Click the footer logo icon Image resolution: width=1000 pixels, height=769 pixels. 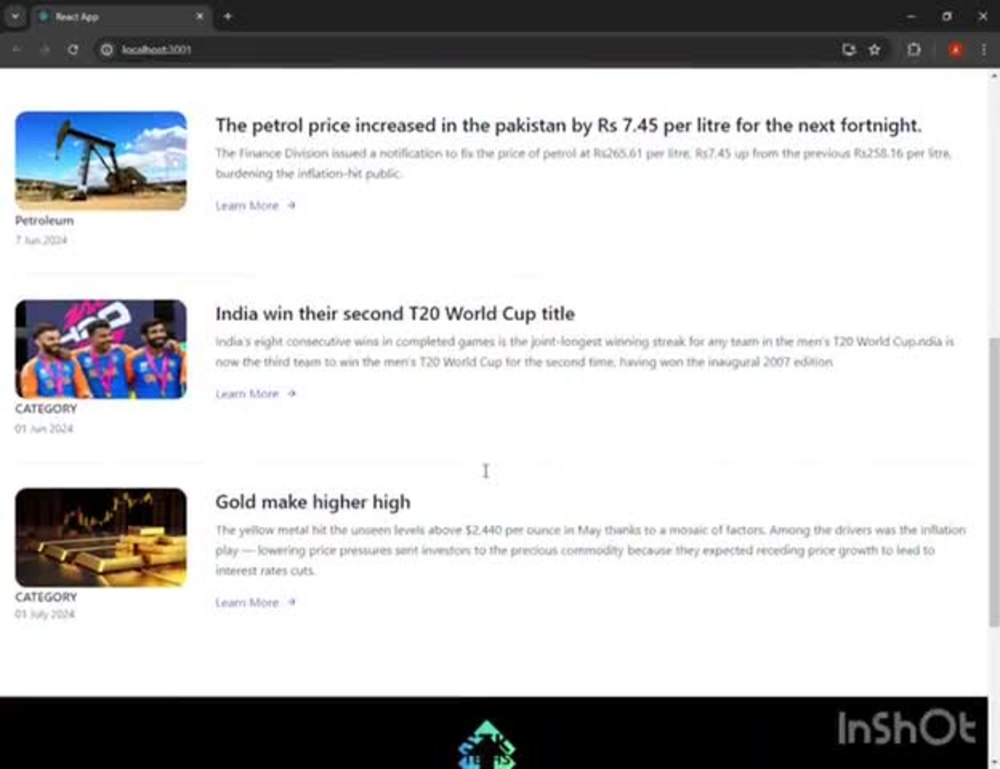point(487,745)
